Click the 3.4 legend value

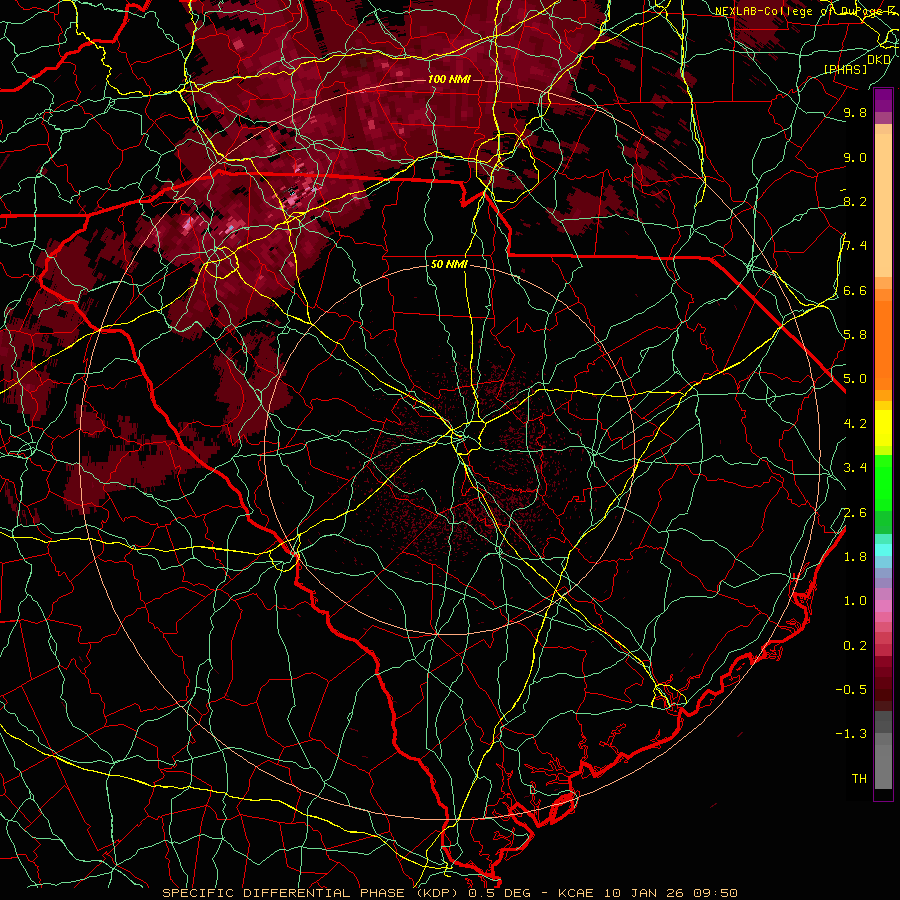(855, 468)
